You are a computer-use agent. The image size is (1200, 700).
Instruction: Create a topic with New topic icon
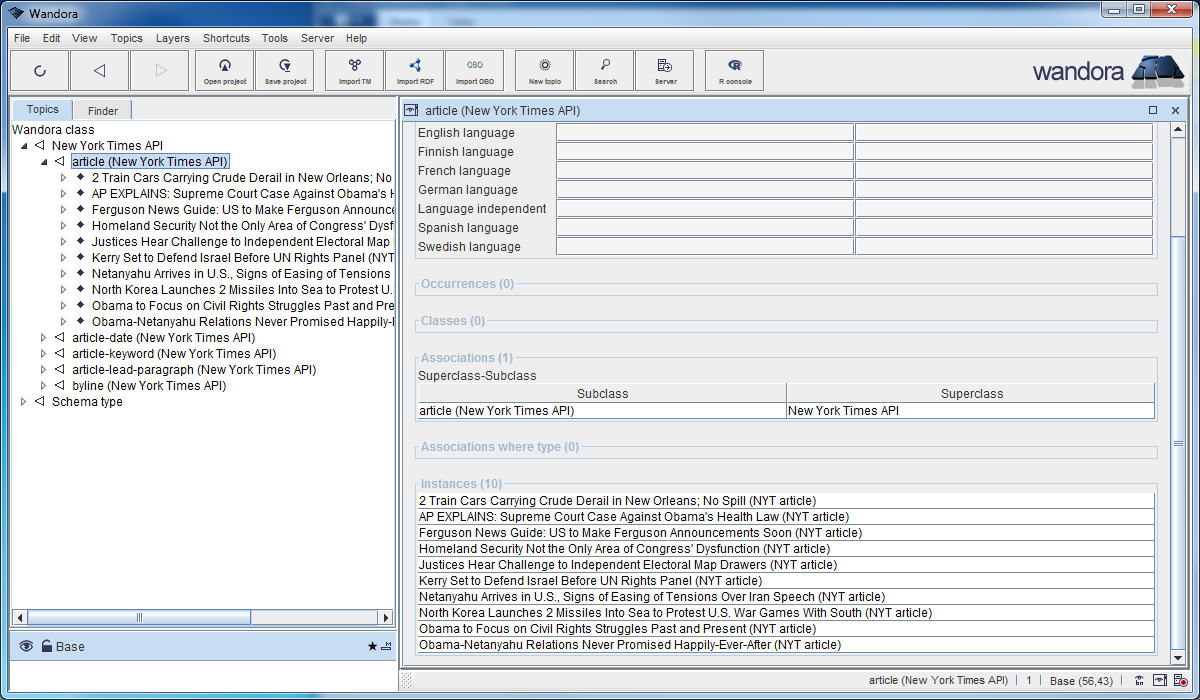(x=544, y=70)
